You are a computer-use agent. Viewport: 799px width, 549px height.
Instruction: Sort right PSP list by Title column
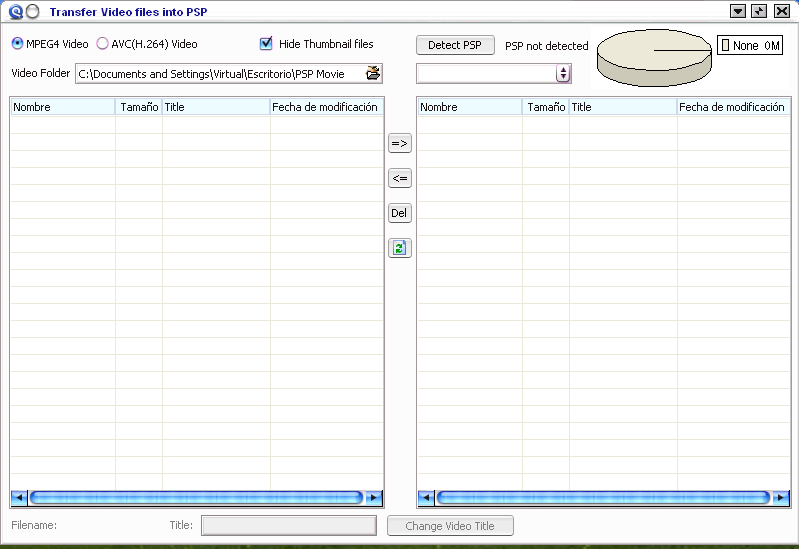[623, 107]
